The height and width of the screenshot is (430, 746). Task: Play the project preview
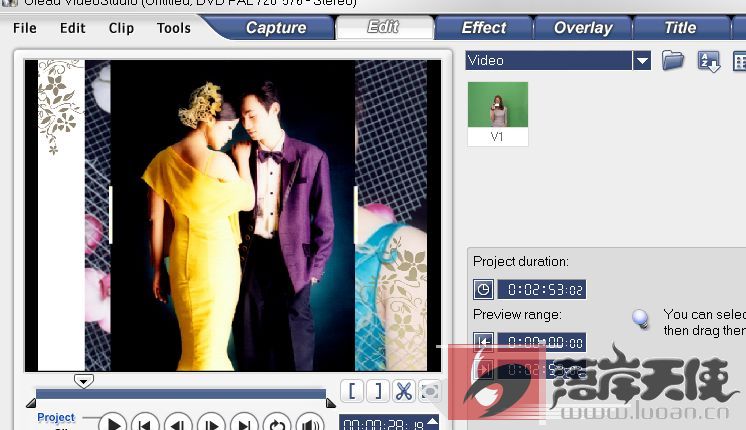(x=113, y=423)
